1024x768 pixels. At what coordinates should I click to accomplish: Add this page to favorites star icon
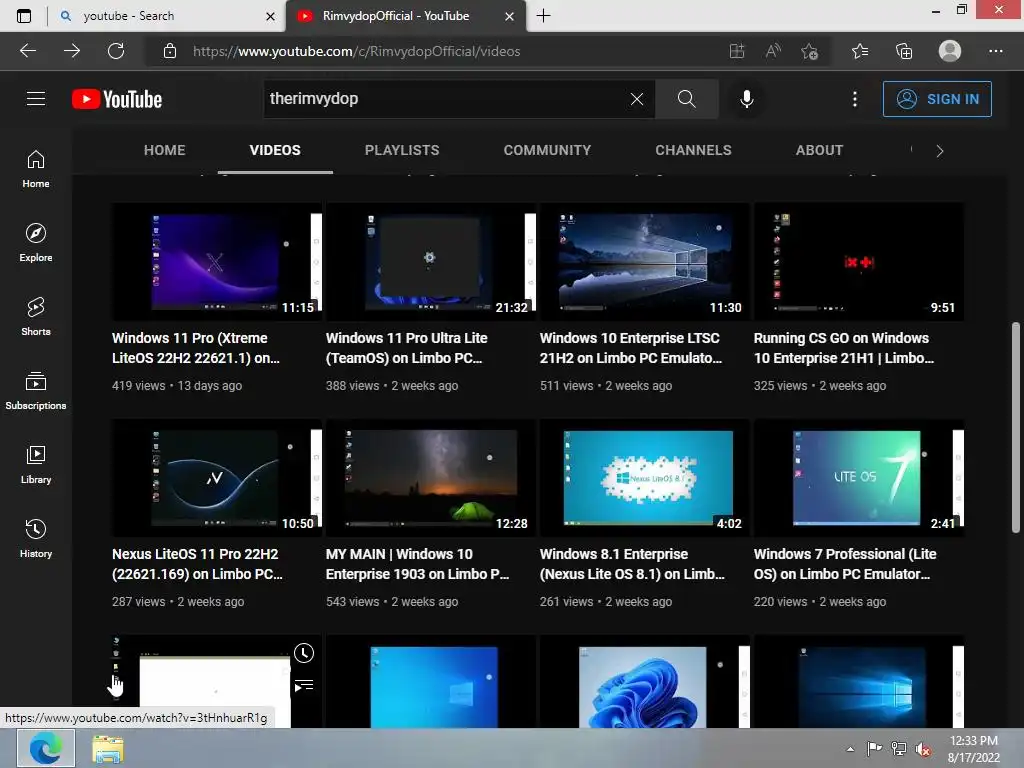point(810,51)
